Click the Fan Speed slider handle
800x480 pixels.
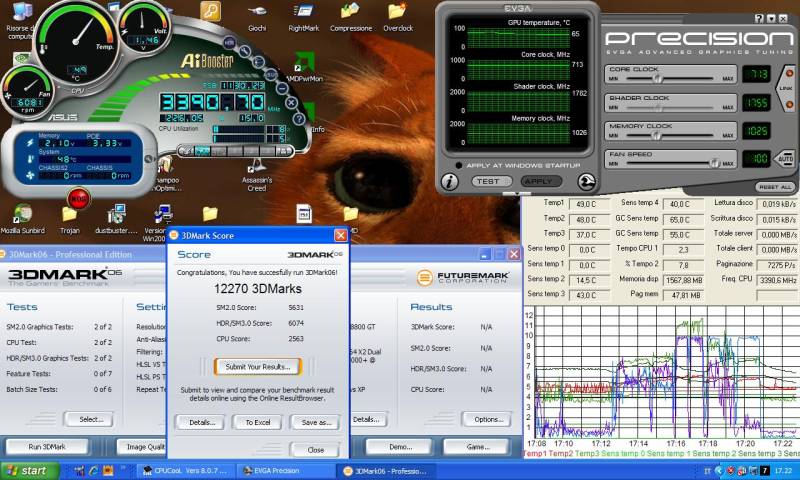coord(715,164)
